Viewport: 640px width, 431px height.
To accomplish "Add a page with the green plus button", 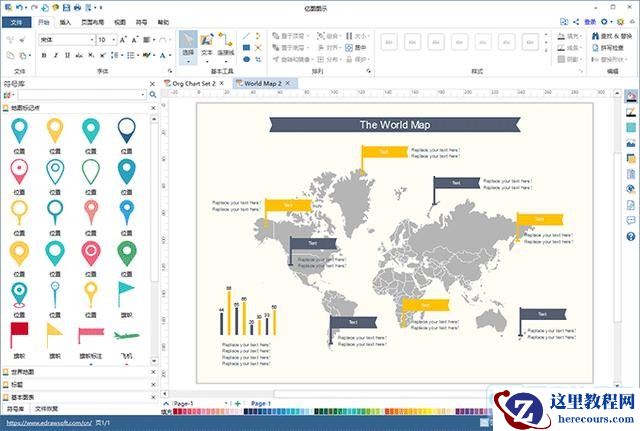I will (238, 404).
